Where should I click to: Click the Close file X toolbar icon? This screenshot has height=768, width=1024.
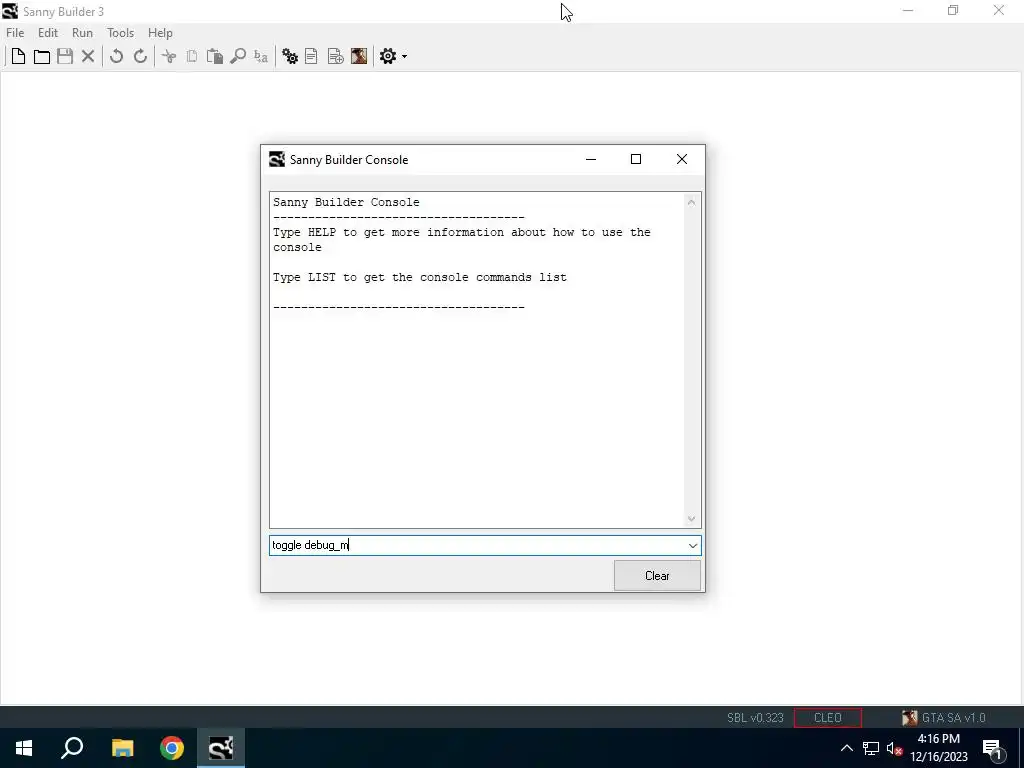point(88,56)
